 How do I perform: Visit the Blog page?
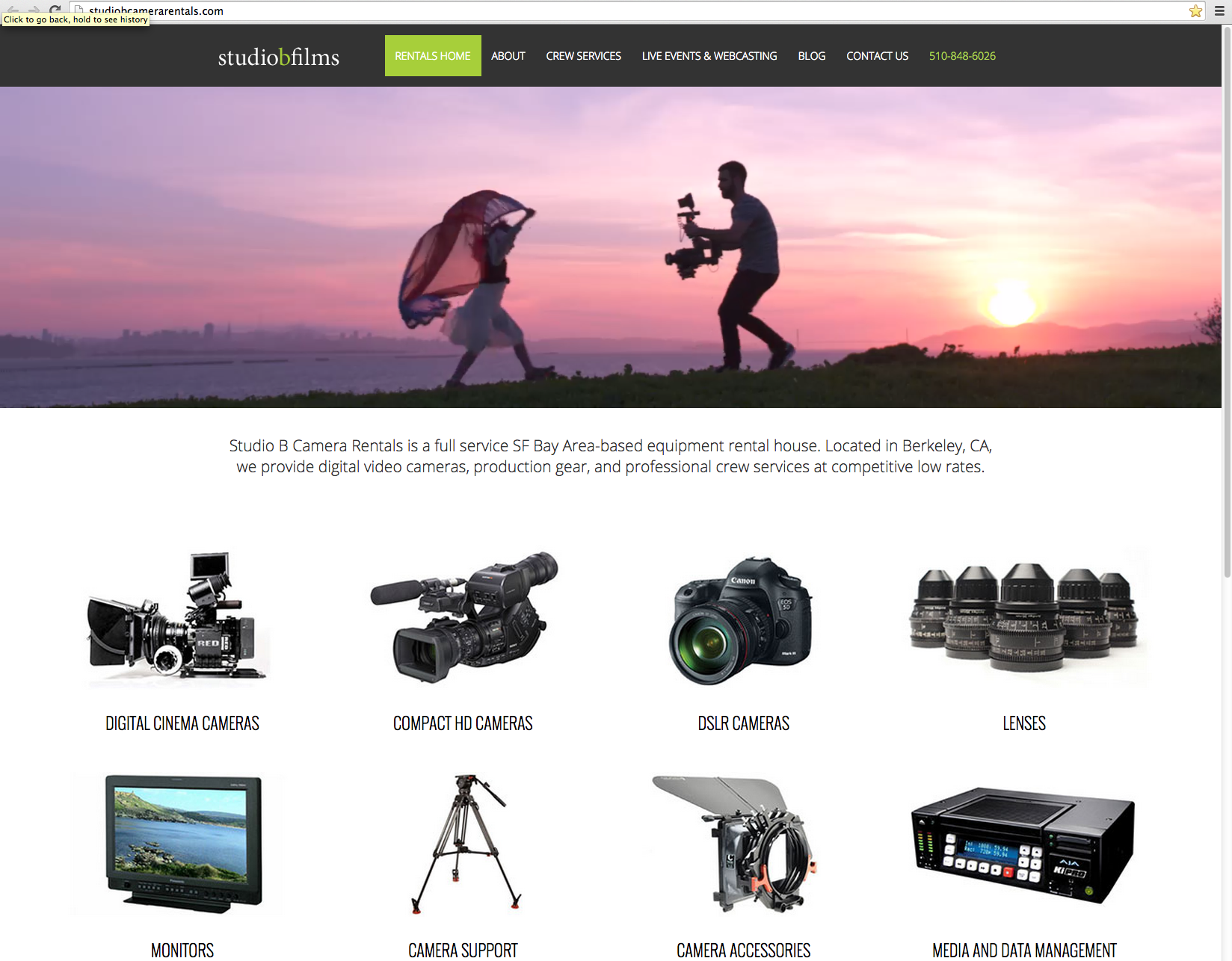(x=811, y=56)
